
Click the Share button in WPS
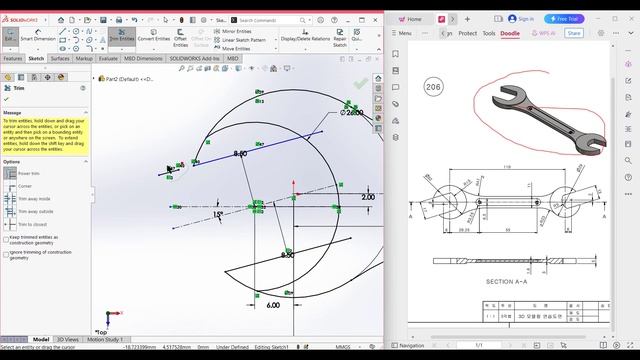click(573, 33)
